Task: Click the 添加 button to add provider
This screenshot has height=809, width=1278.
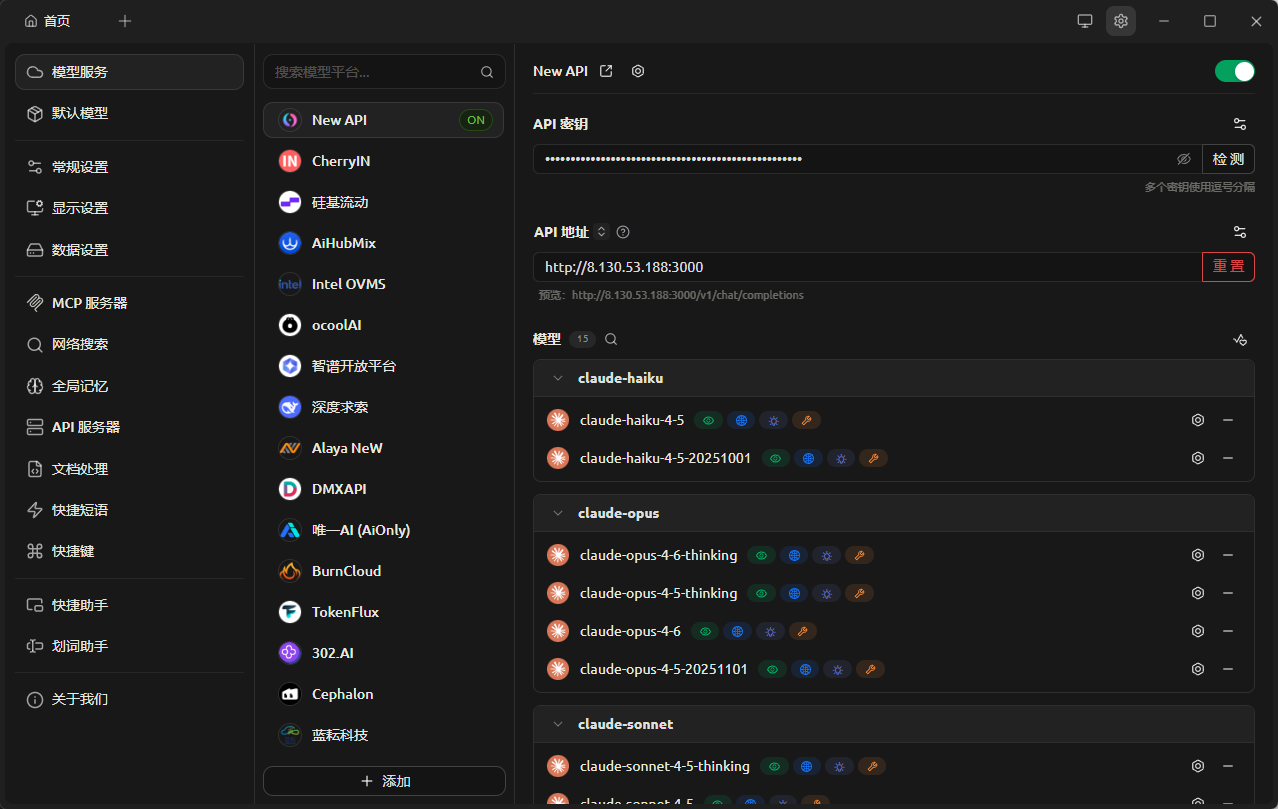Action: (384, 781)
